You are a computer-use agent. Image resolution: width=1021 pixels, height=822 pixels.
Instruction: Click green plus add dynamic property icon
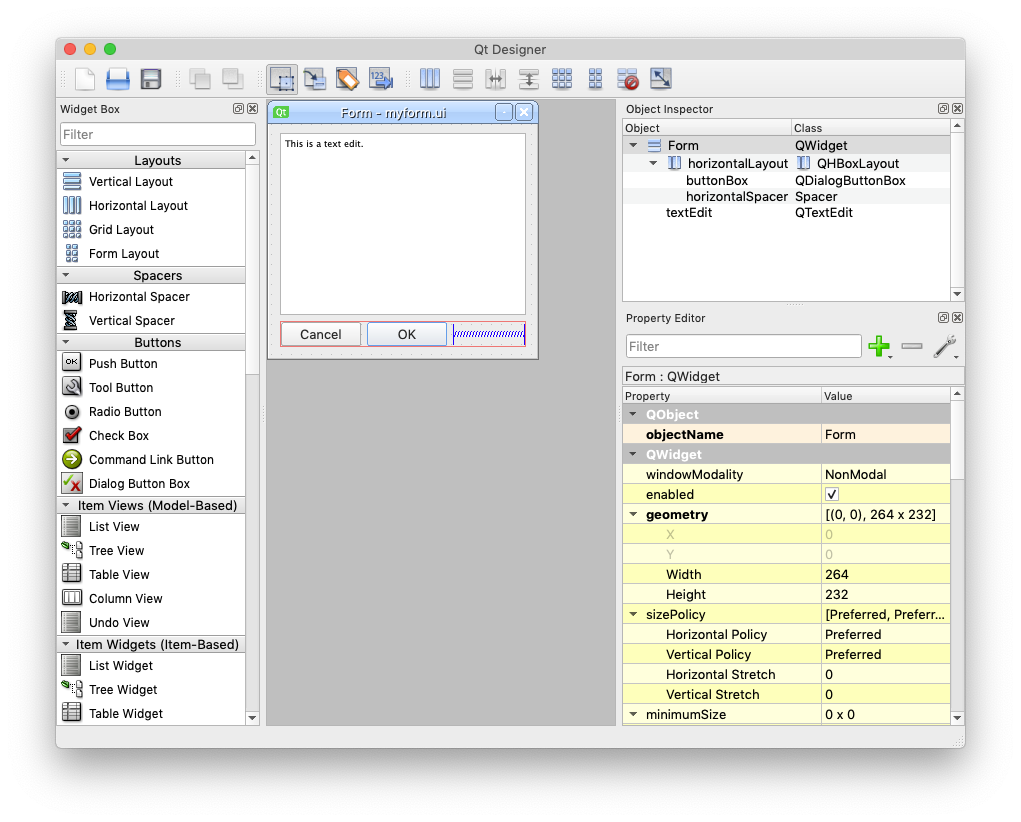pyautogui.click(x=879, y=346)
